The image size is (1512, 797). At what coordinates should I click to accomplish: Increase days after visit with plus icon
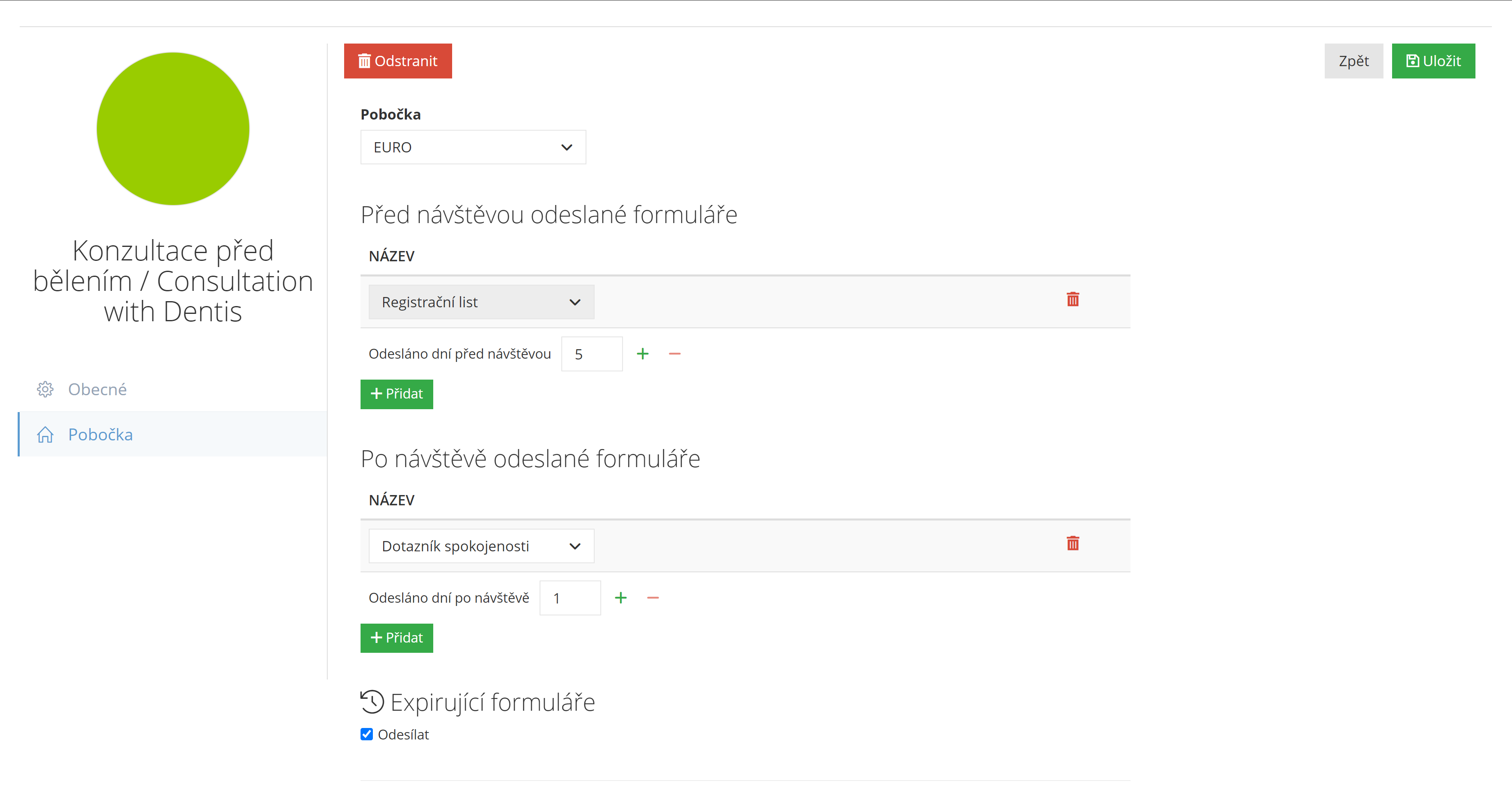pyautogui.click(x=620, y=598)
